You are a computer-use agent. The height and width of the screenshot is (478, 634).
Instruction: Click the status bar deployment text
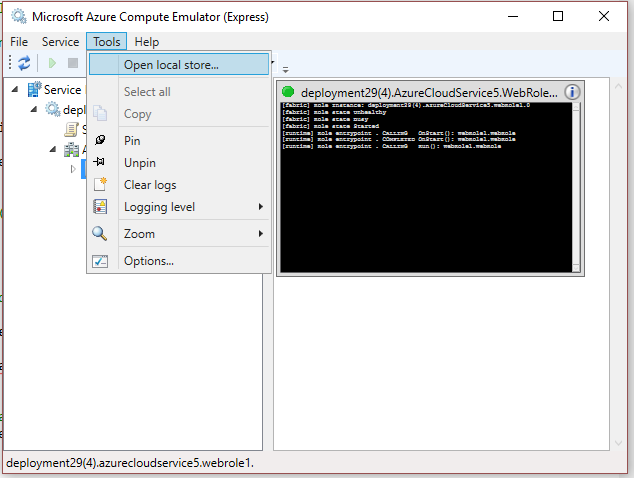(130, 463)
